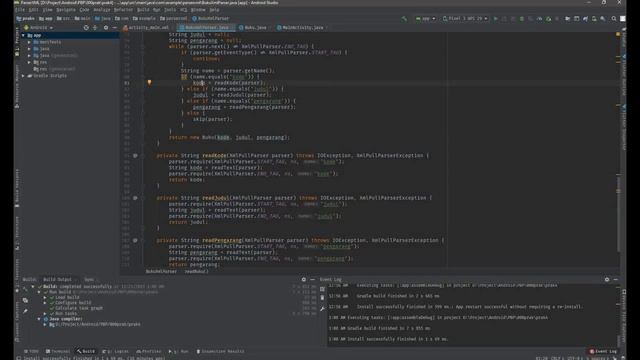Open the Edit menu
Viewport: 640px width, 360px height.
click(x=34, y=10)
